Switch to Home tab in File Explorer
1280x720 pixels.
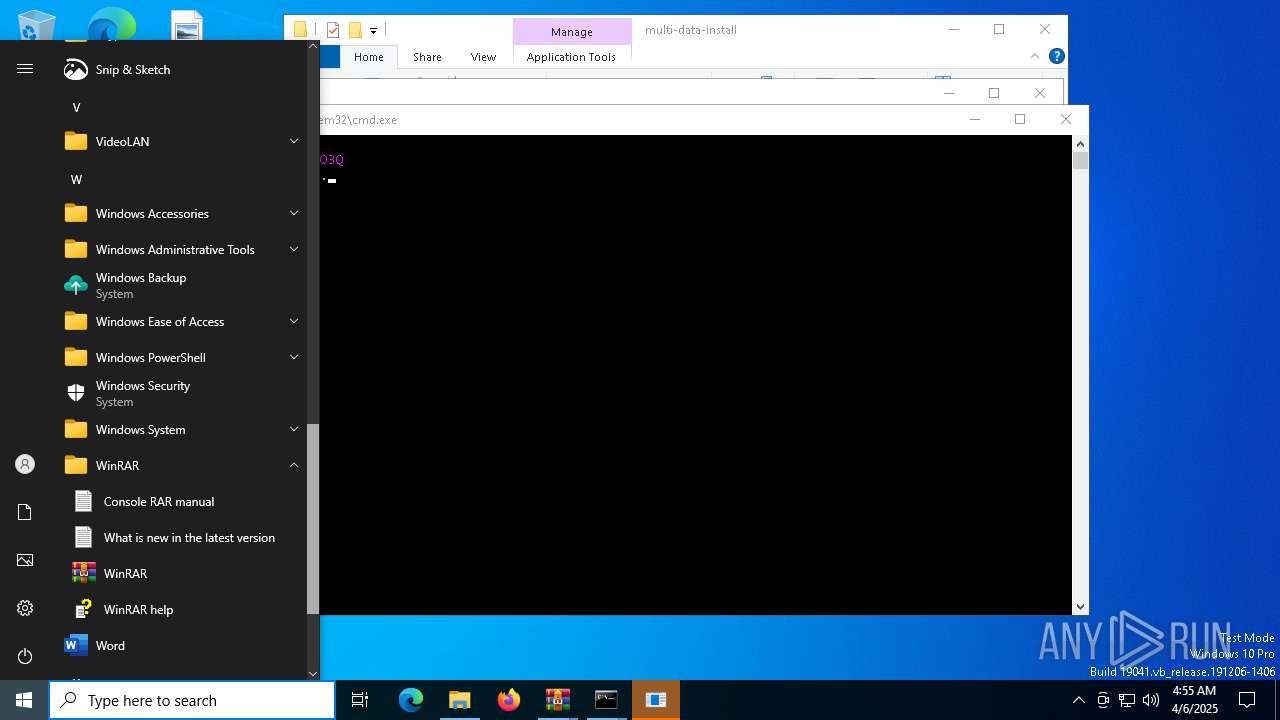tap(368, 57)
